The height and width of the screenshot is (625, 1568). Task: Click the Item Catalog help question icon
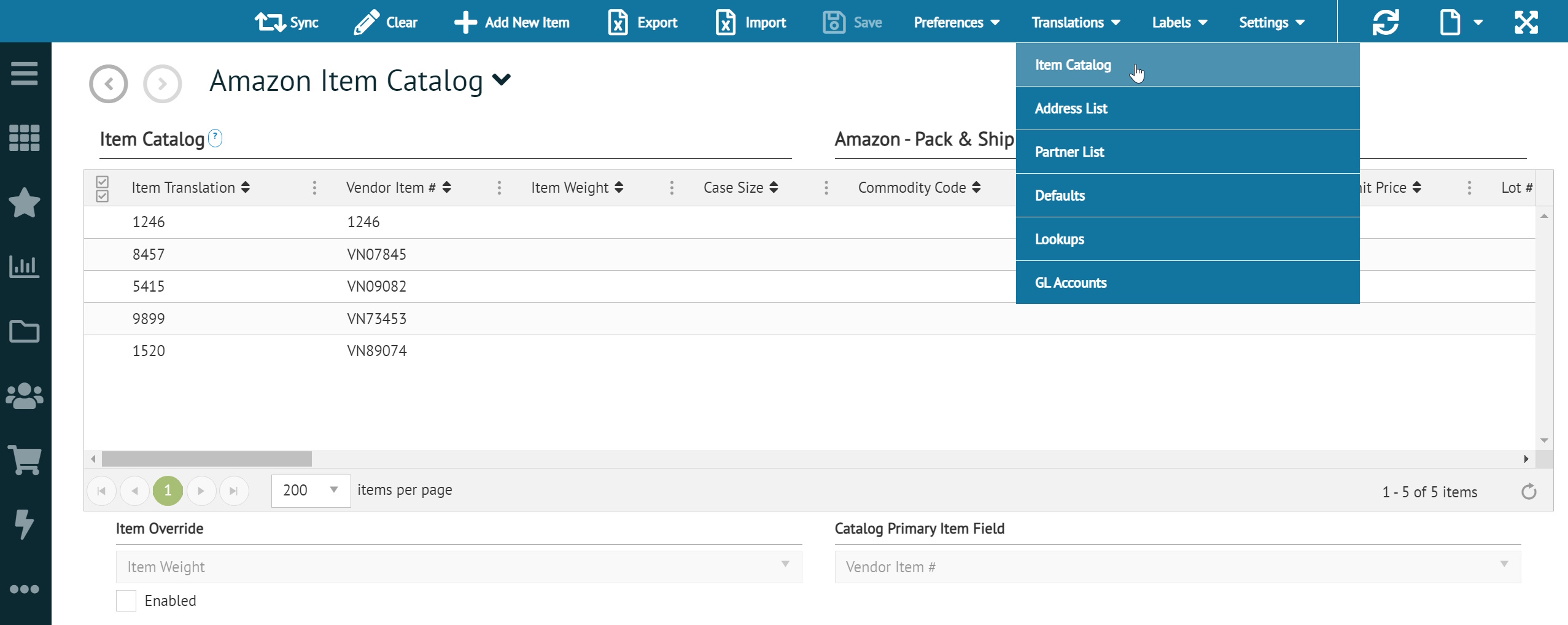click(215, 138)
